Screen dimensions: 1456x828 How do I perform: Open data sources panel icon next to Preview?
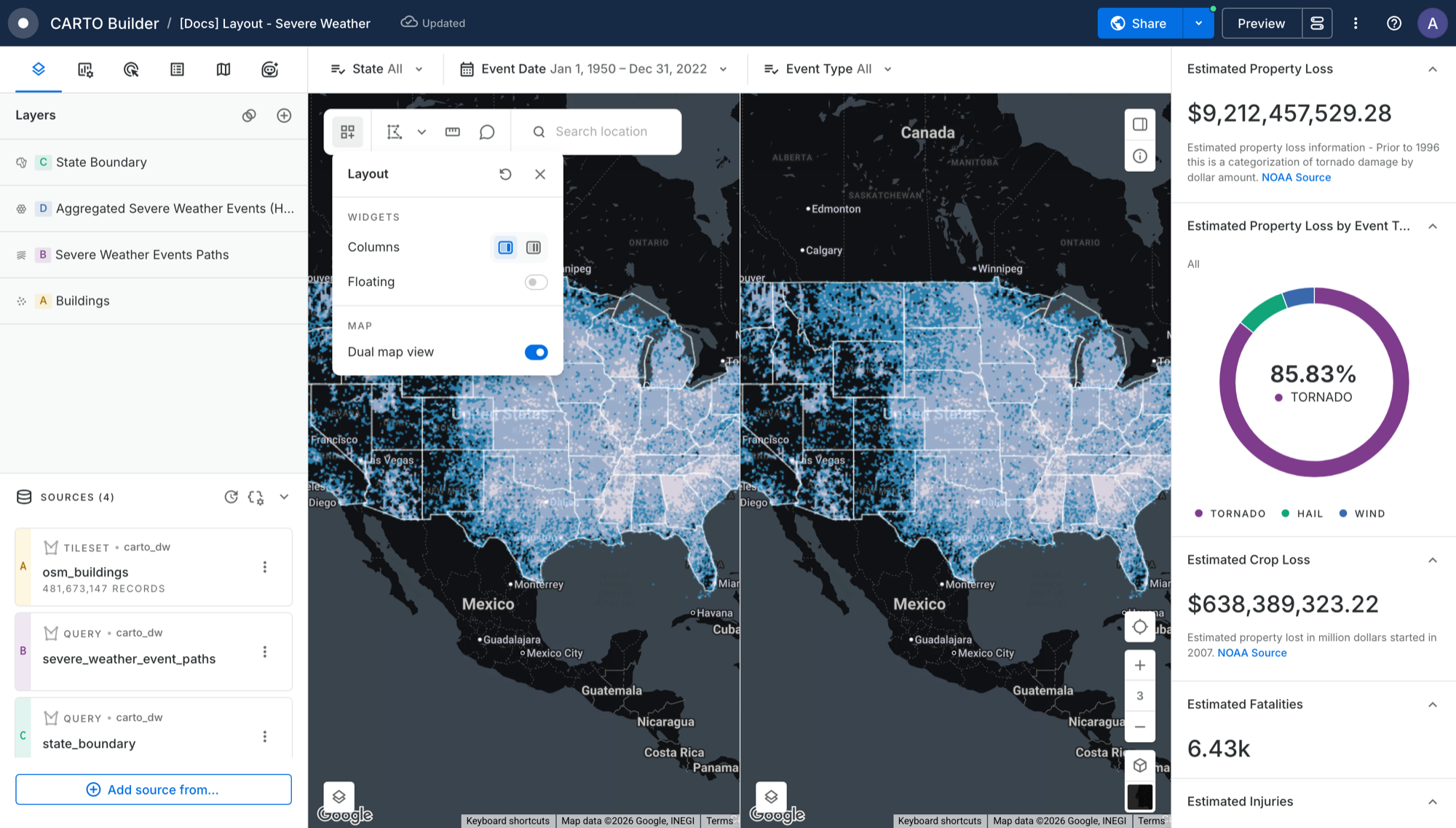[1317, 23]
